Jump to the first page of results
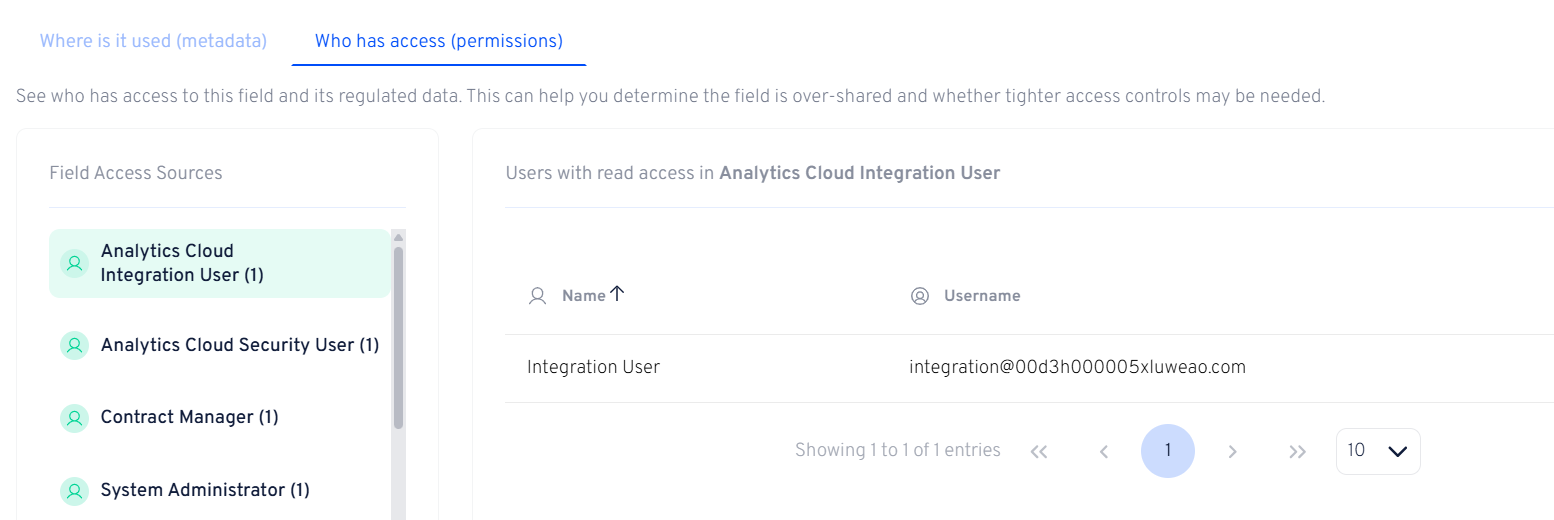Viewport: 1554px width, 520px height. (x=1039, y=452)
